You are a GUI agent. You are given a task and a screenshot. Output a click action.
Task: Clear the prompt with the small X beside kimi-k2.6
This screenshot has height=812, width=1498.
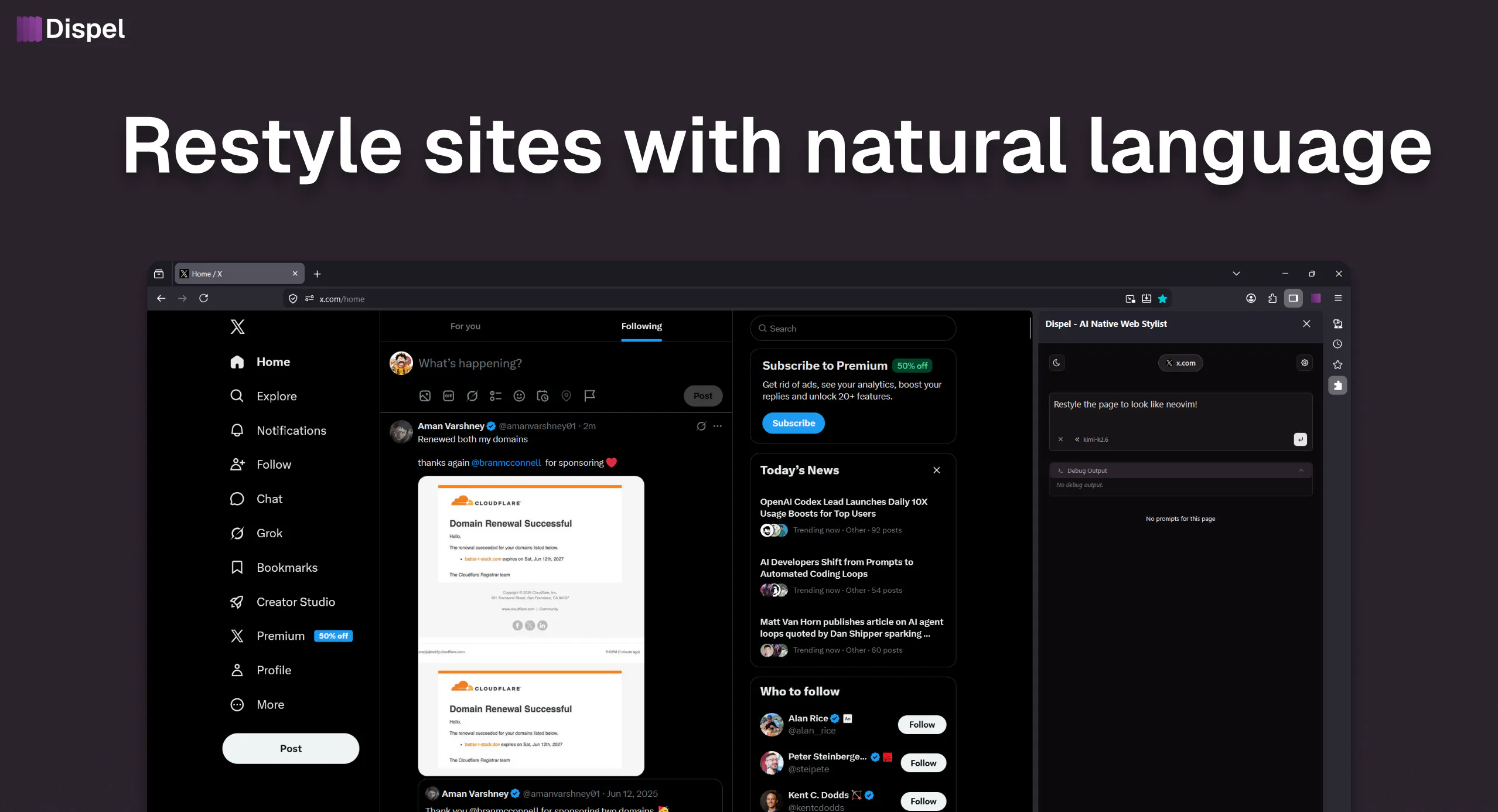pos(1060,439)
